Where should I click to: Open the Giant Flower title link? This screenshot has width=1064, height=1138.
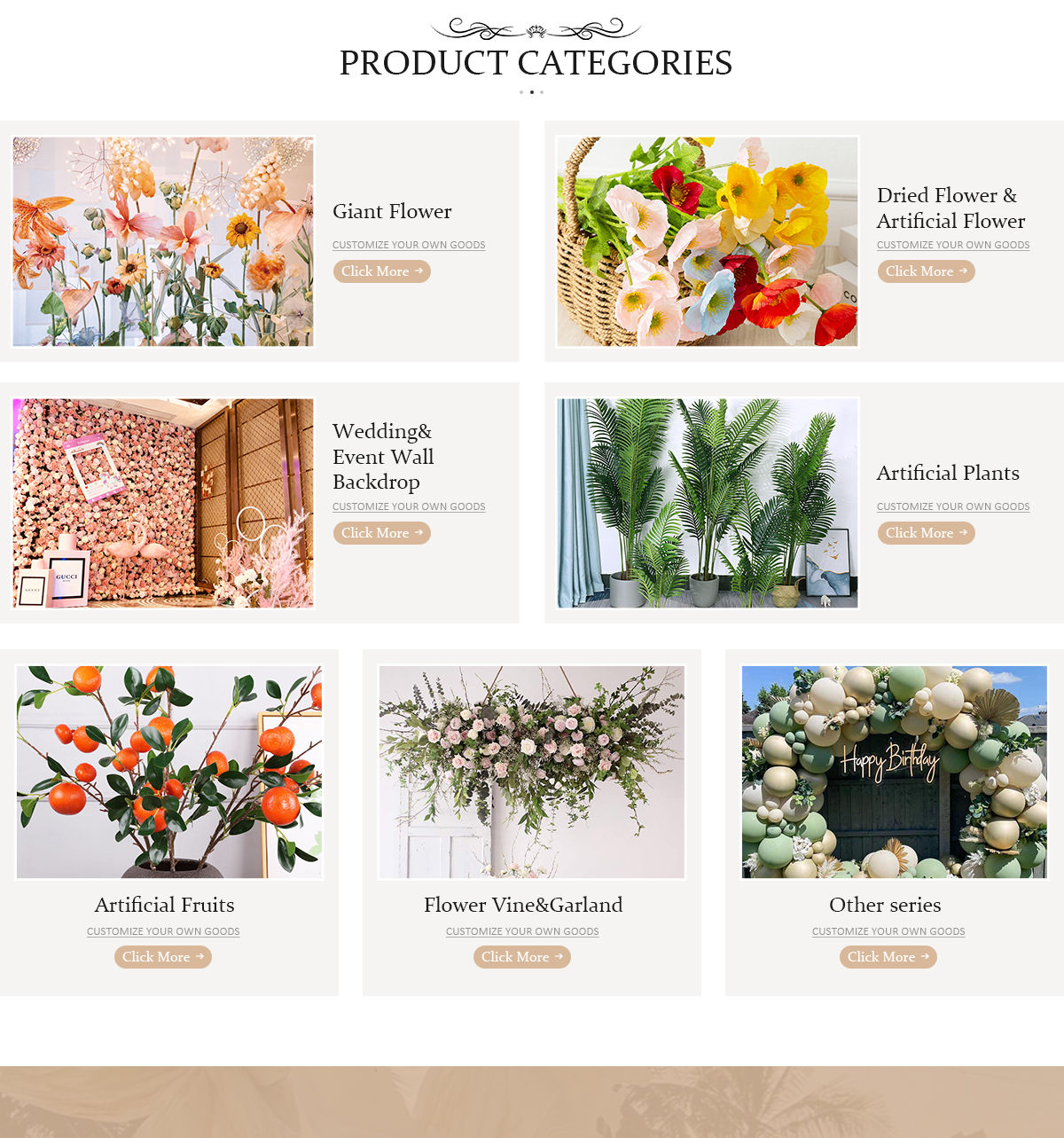[392, 211]
